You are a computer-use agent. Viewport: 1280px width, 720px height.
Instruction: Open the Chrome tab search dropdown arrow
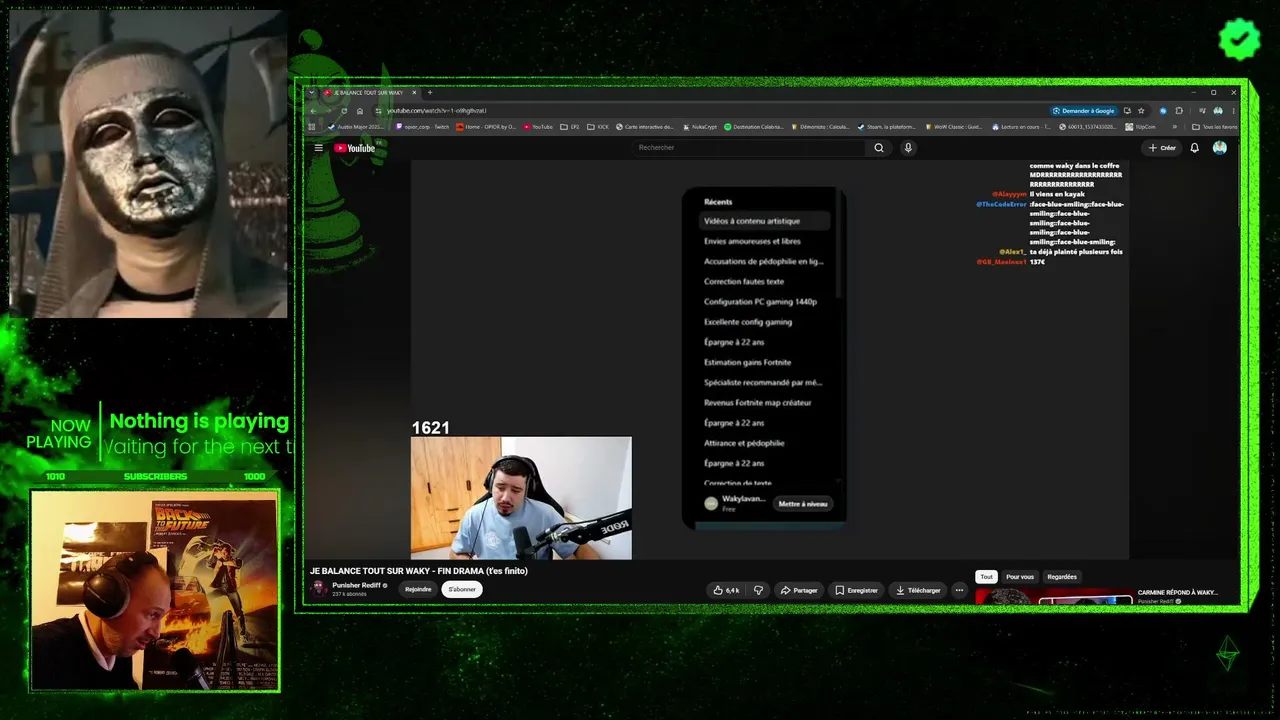[x=312, y=92]
